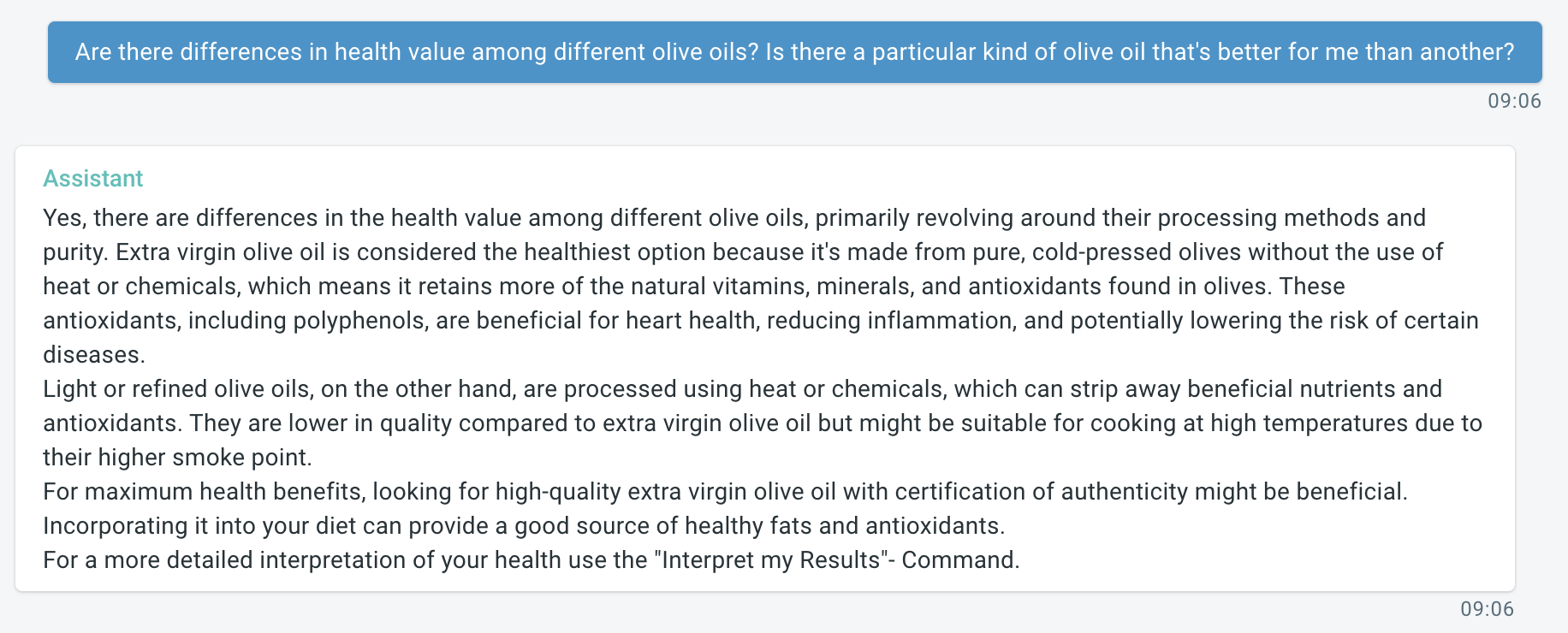Click the "Assistant" sender name label
Viewport: 1568px width, 633px height.
[92, 178]
